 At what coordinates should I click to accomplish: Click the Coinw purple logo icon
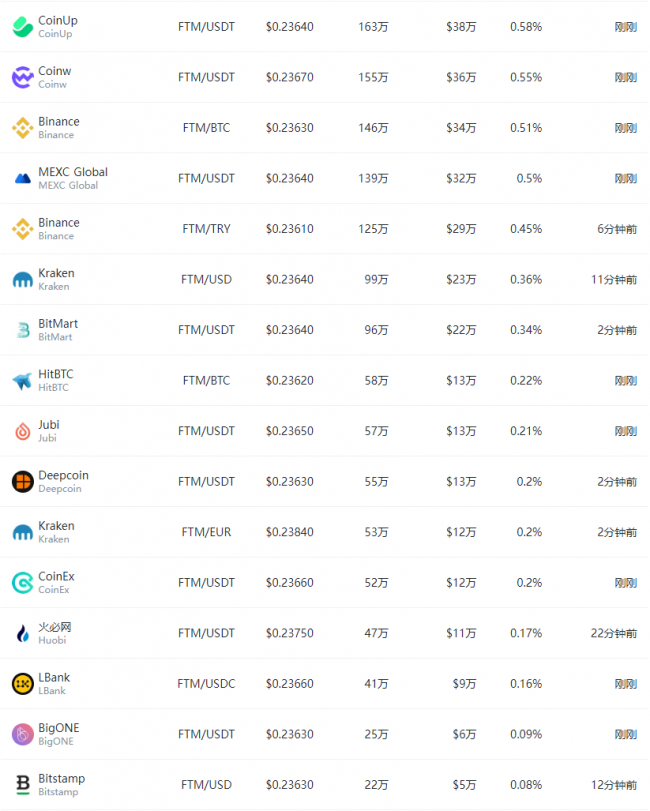(x=23, y=78)
